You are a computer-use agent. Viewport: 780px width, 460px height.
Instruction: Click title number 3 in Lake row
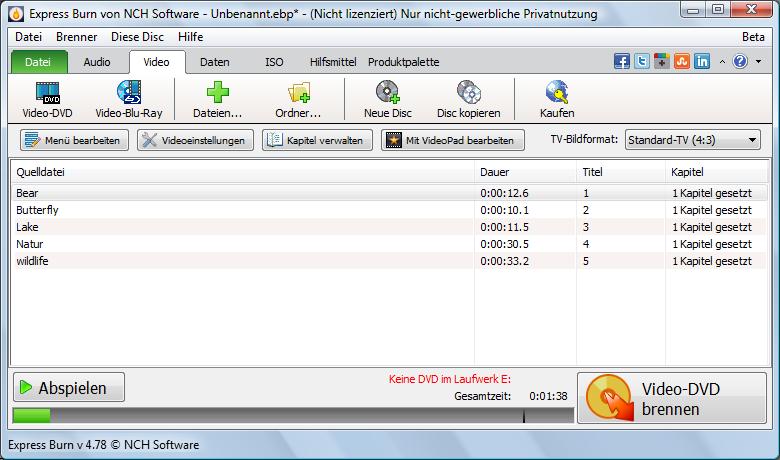586,227
